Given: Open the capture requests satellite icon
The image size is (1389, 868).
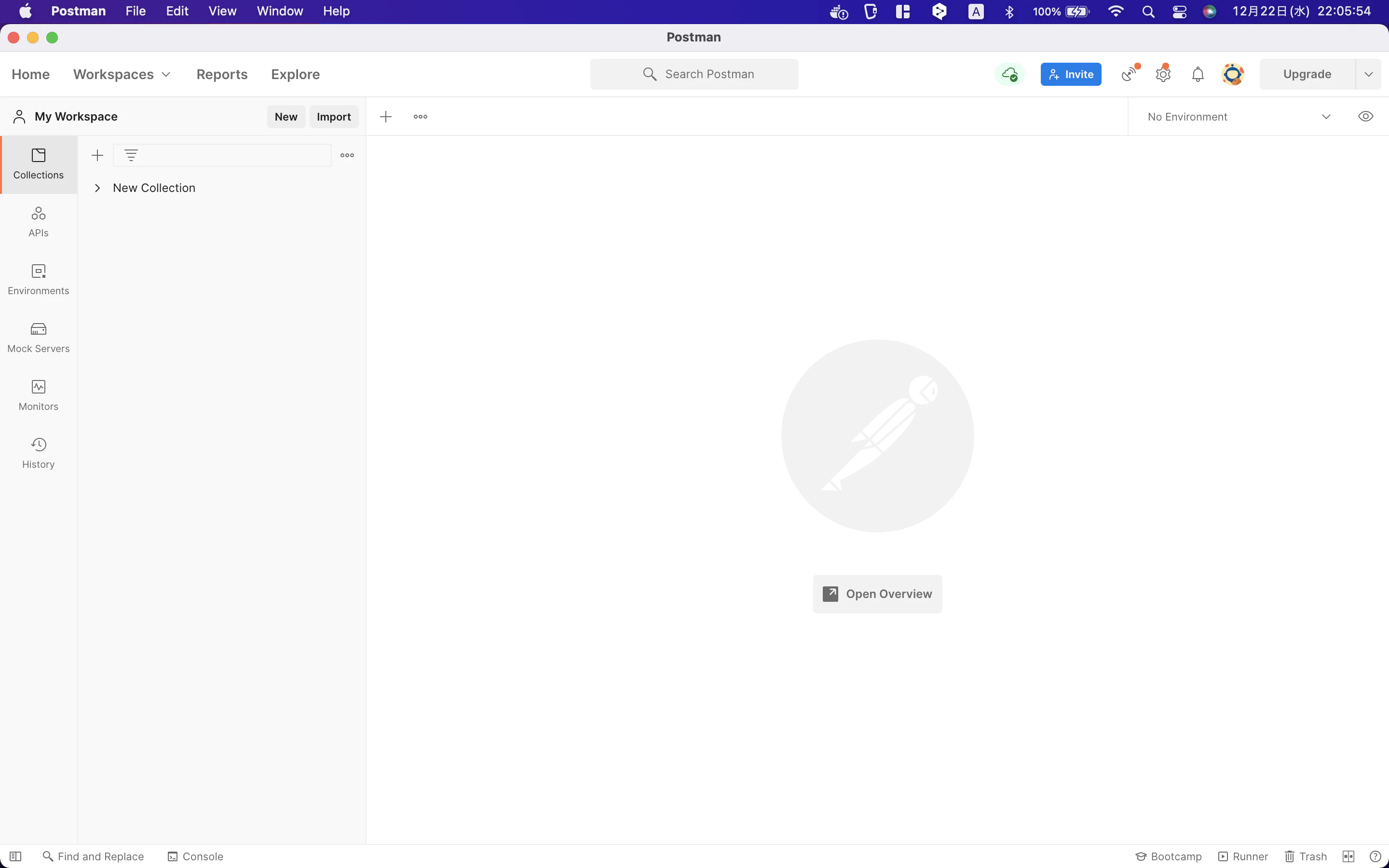Looking at the screenshot, I should [x=1130, y=74].
